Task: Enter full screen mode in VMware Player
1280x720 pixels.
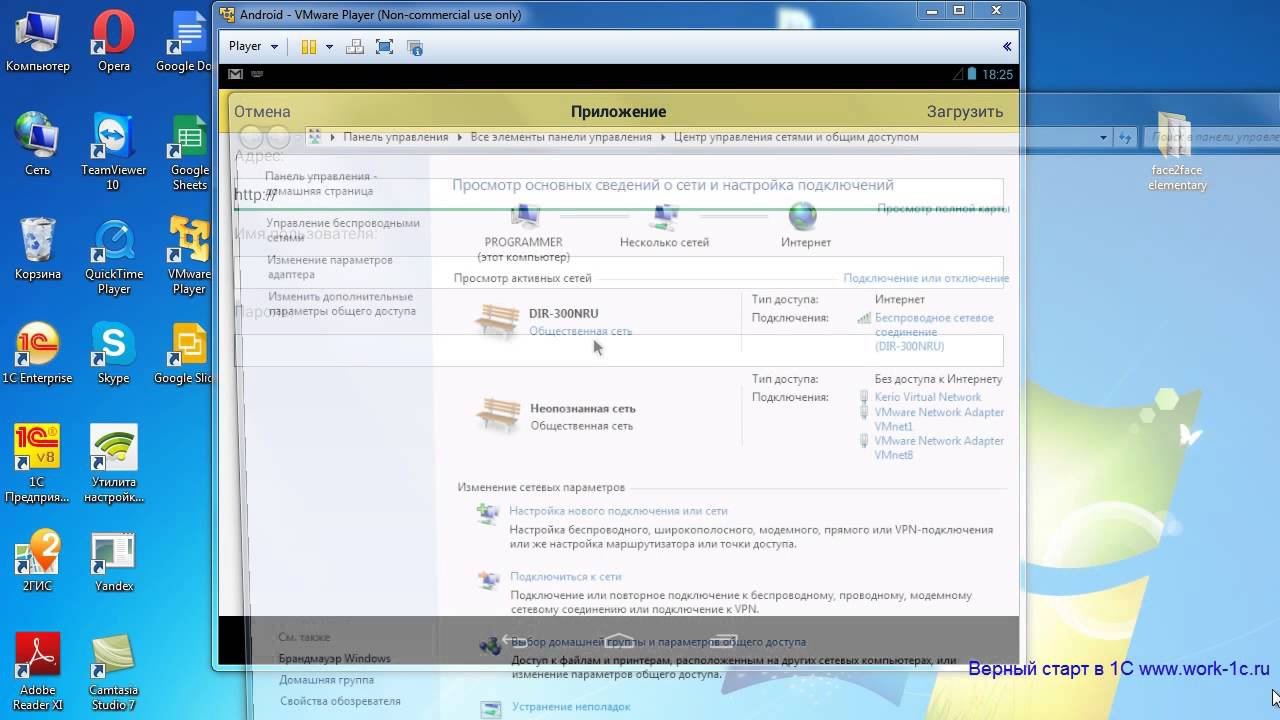Action: coord(384,47)
